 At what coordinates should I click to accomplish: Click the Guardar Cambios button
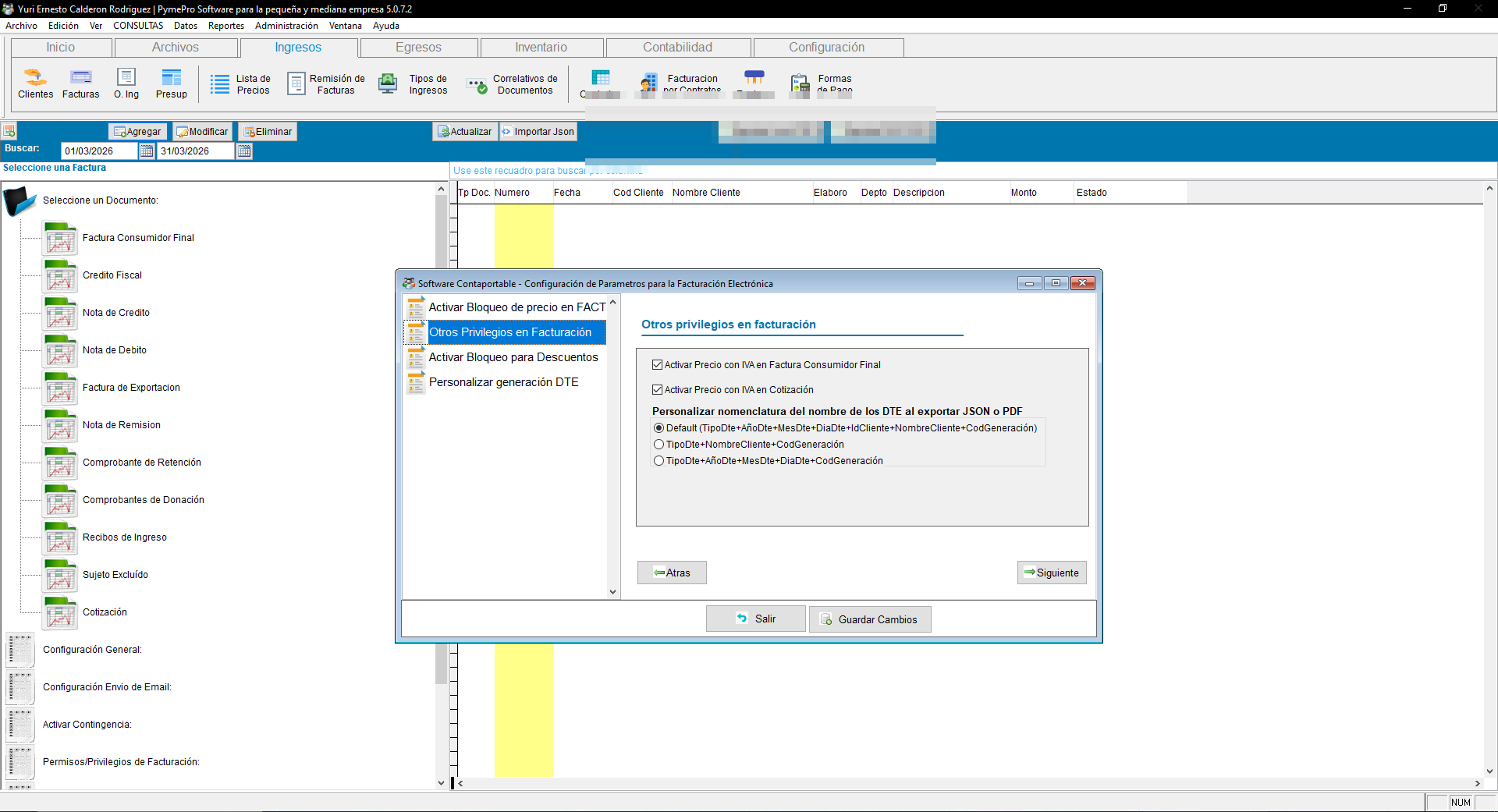pyautogui.click(x=870, y=619)
